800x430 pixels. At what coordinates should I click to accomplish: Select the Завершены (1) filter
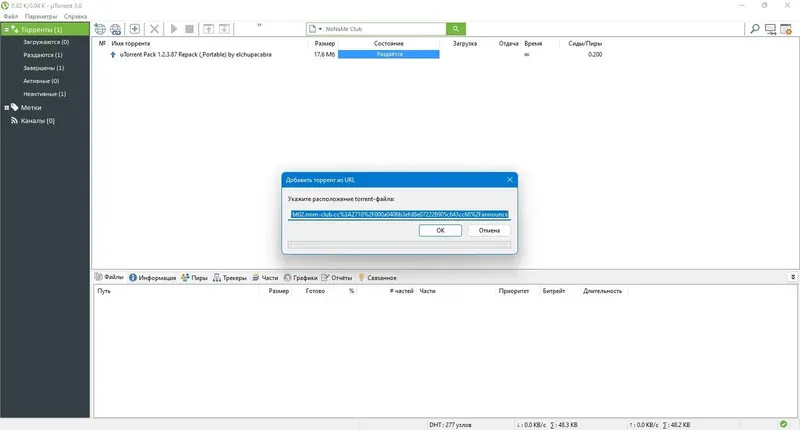pos(43,68)
